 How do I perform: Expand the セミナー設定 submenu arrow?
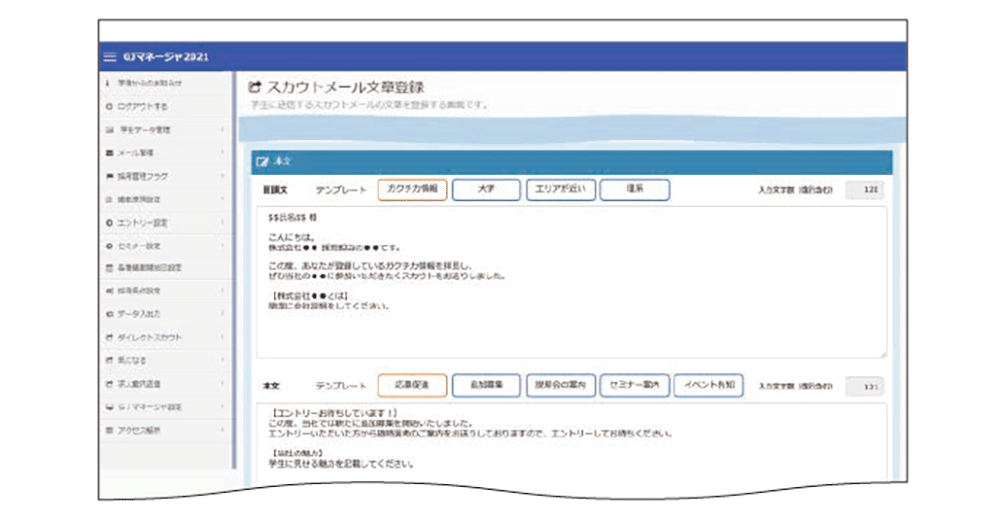click(x=221, y=246)
